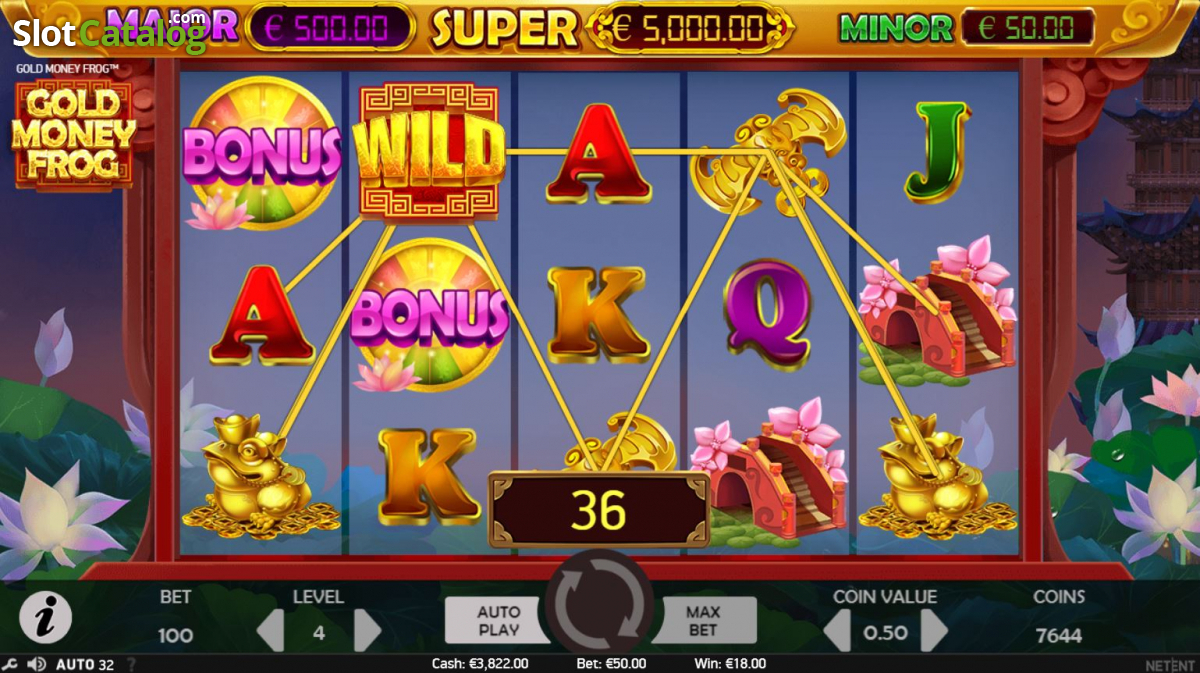Open the help question mark
Screen dimensions: 1200x673
click(x=131, y=664)
